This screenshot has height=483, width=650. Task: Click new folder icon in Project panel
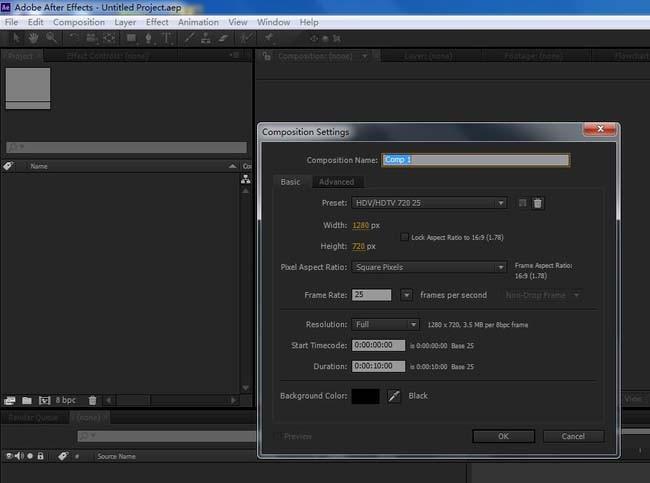27,400
